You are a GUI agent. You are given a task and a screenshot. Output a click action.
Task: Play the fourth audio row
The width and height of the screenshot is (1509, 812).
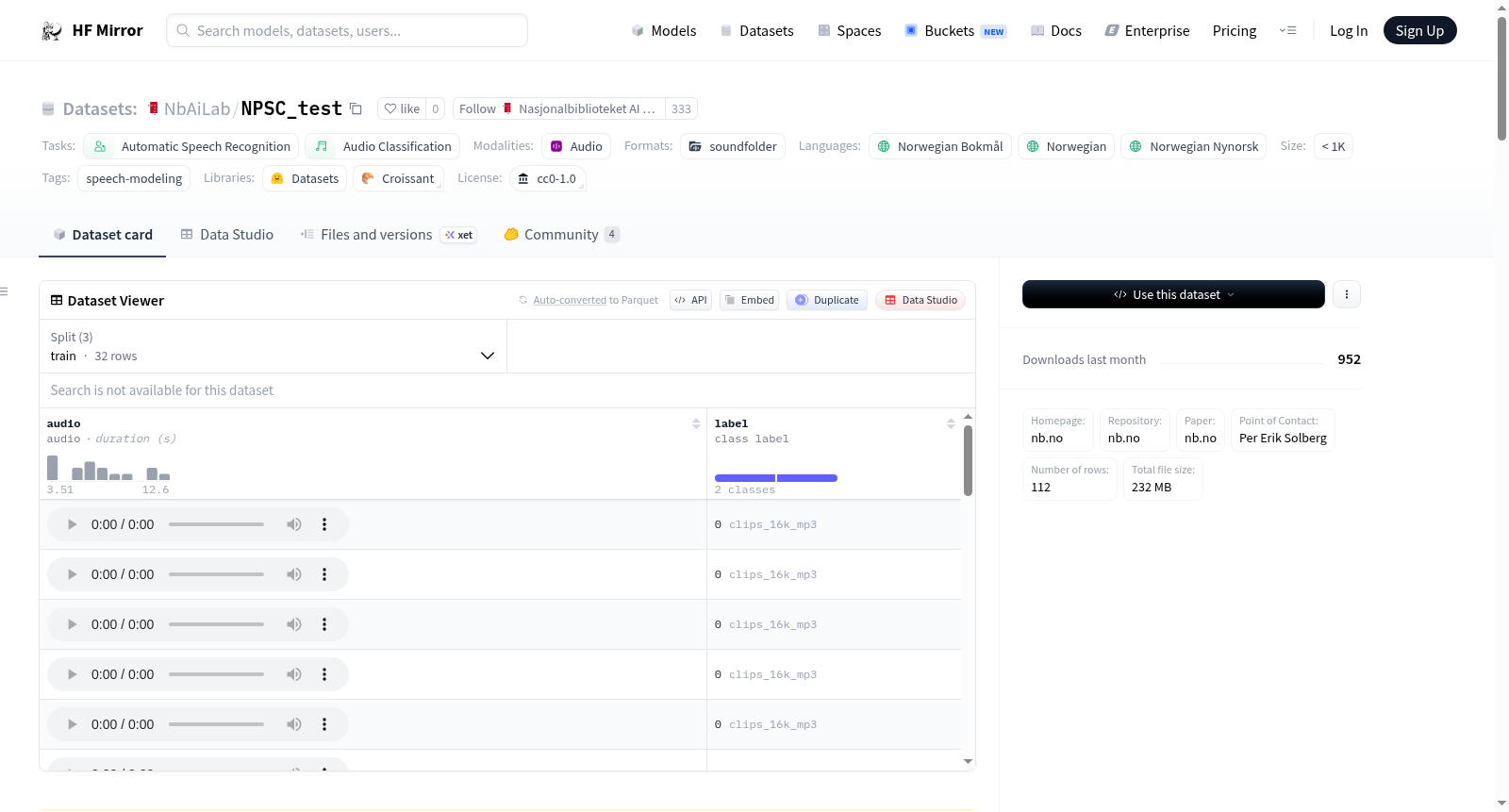tap(72, 674)
